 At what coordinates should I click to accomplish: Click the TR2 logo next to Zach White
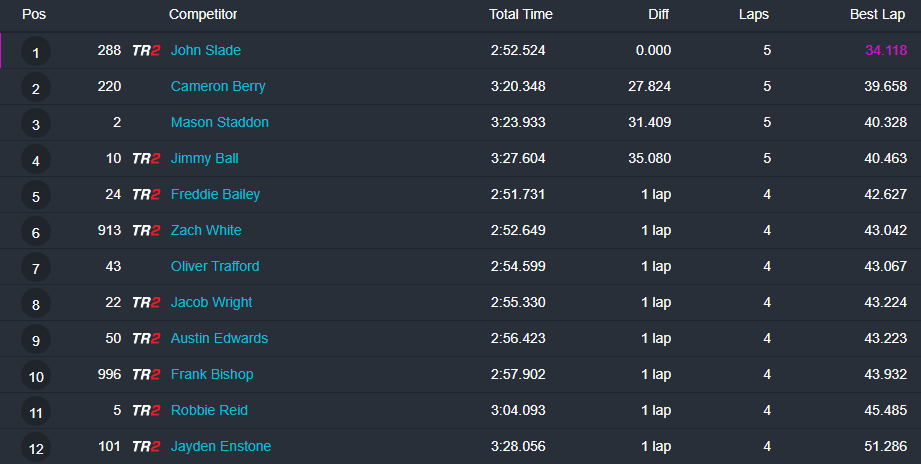[x=146, y=231]
